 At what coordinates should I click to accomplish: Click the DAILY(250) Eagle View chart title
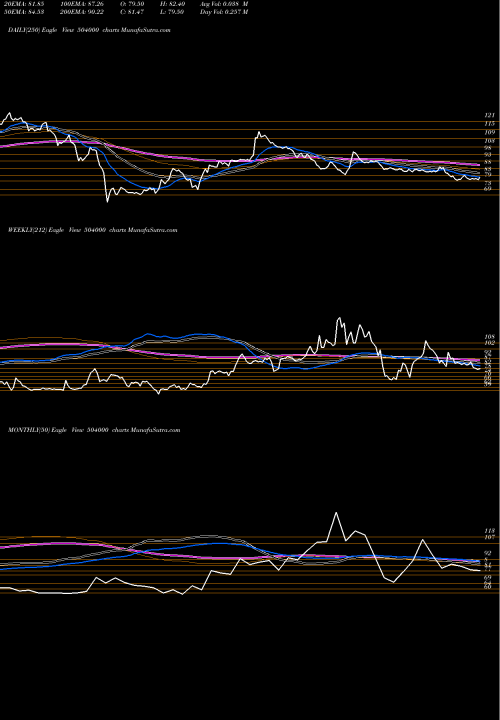pyautogui.click(x=89, y=30)
